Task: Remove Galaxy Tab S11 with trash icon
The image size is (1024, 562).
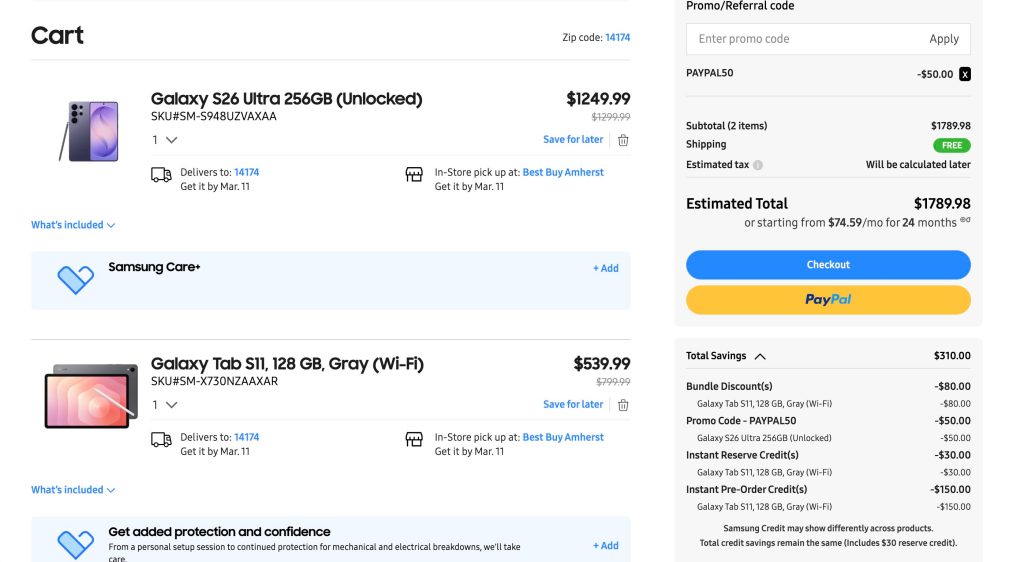Action: coord(623,405)
